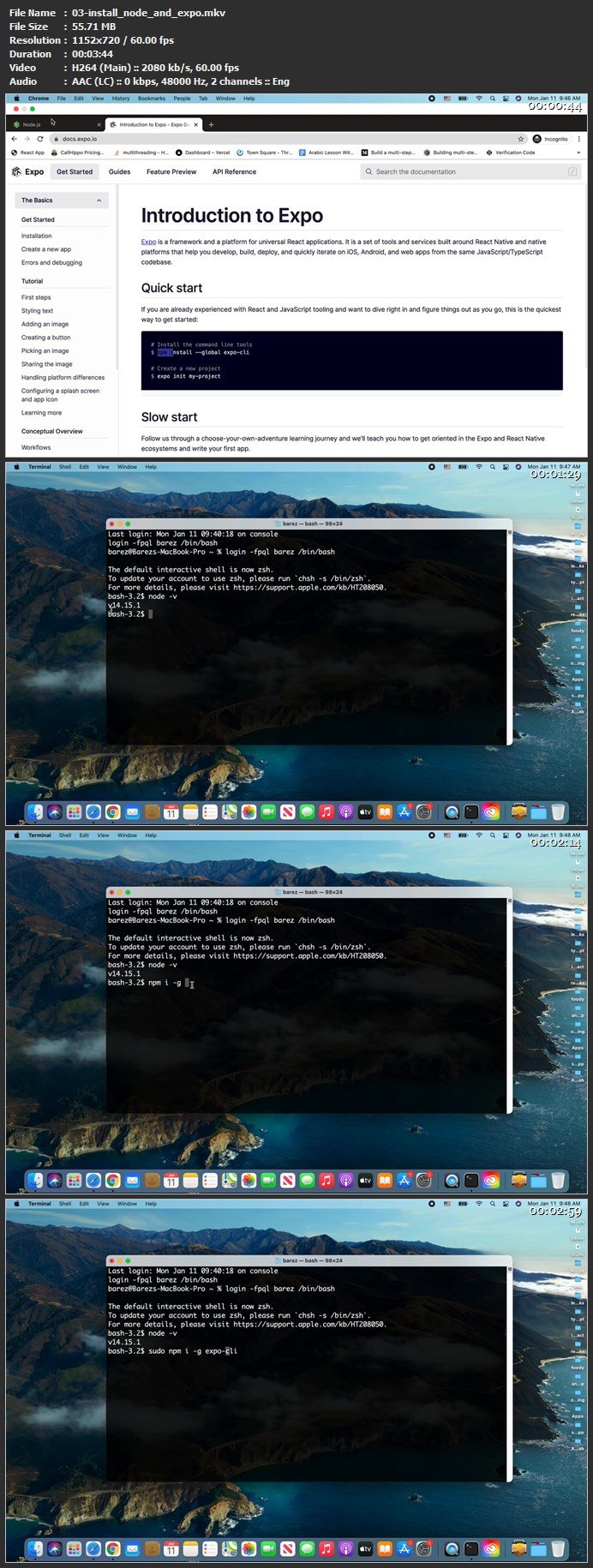
Task: Open the API Reference docs tab
Action: [234, 171]
